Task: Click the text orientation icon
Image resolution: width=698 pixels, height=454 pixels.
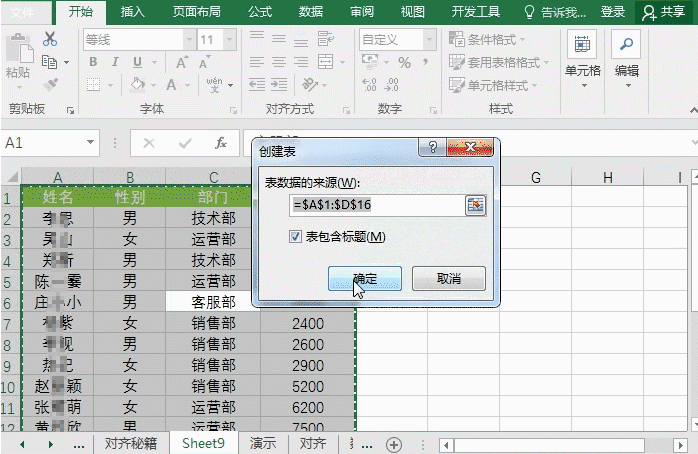Action: click(x=310, y=84)
